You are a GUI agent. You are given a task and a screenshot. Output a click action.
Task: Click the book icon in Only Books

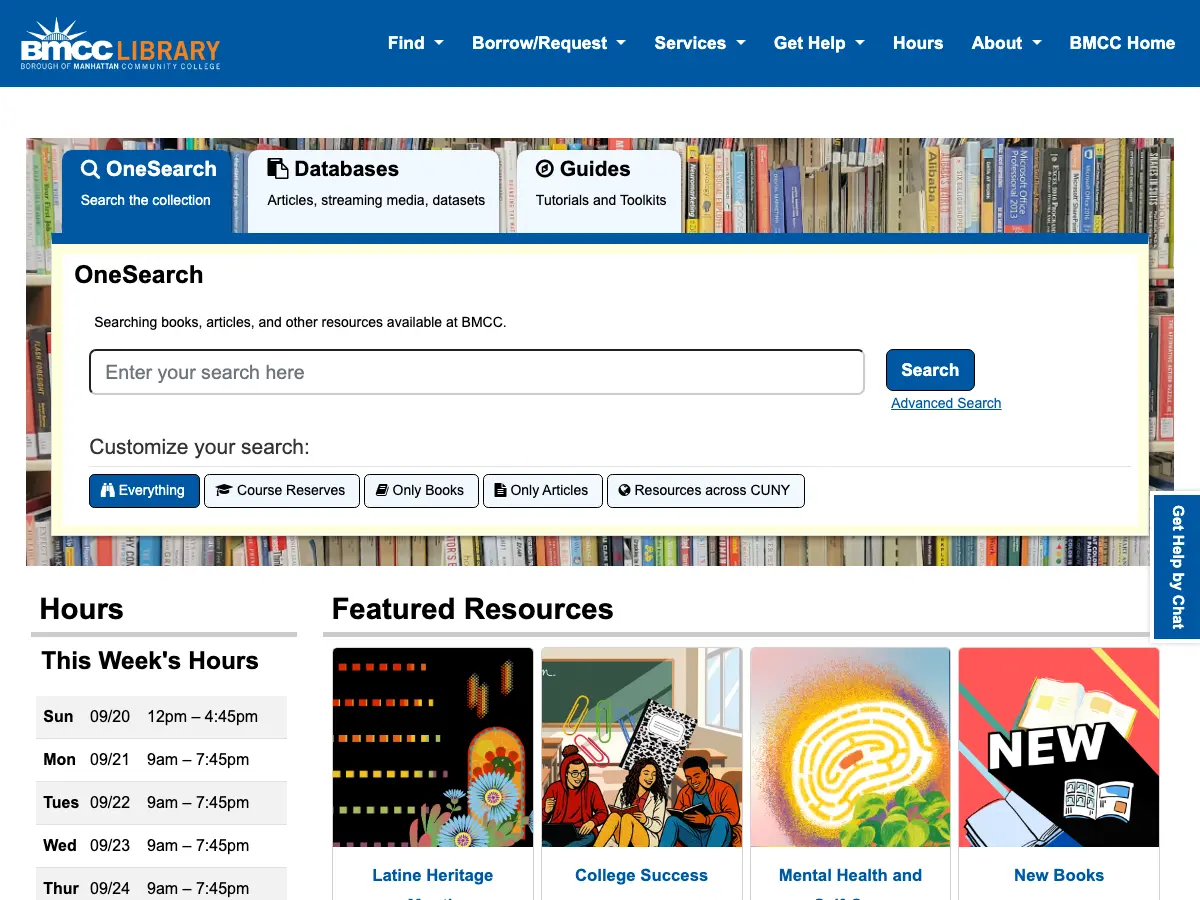click(x=382, y=490)
